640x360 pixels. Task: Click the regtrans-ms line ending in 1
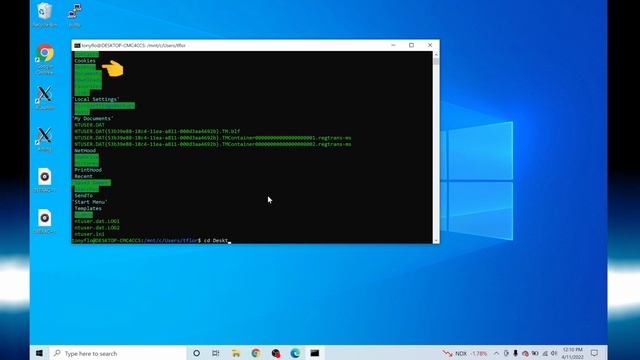pyautogui.click(x=213, y=138)
